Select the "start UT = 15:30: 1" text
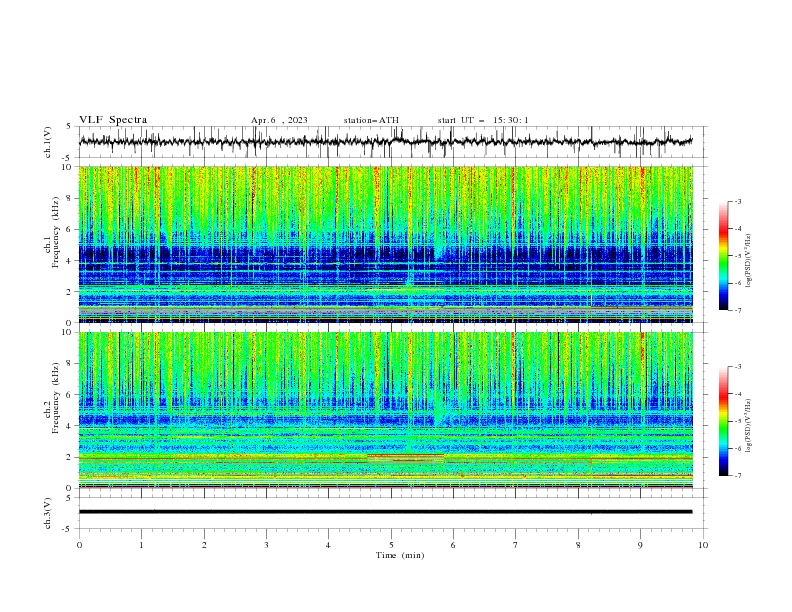792x612 pixels. (483, 120)
